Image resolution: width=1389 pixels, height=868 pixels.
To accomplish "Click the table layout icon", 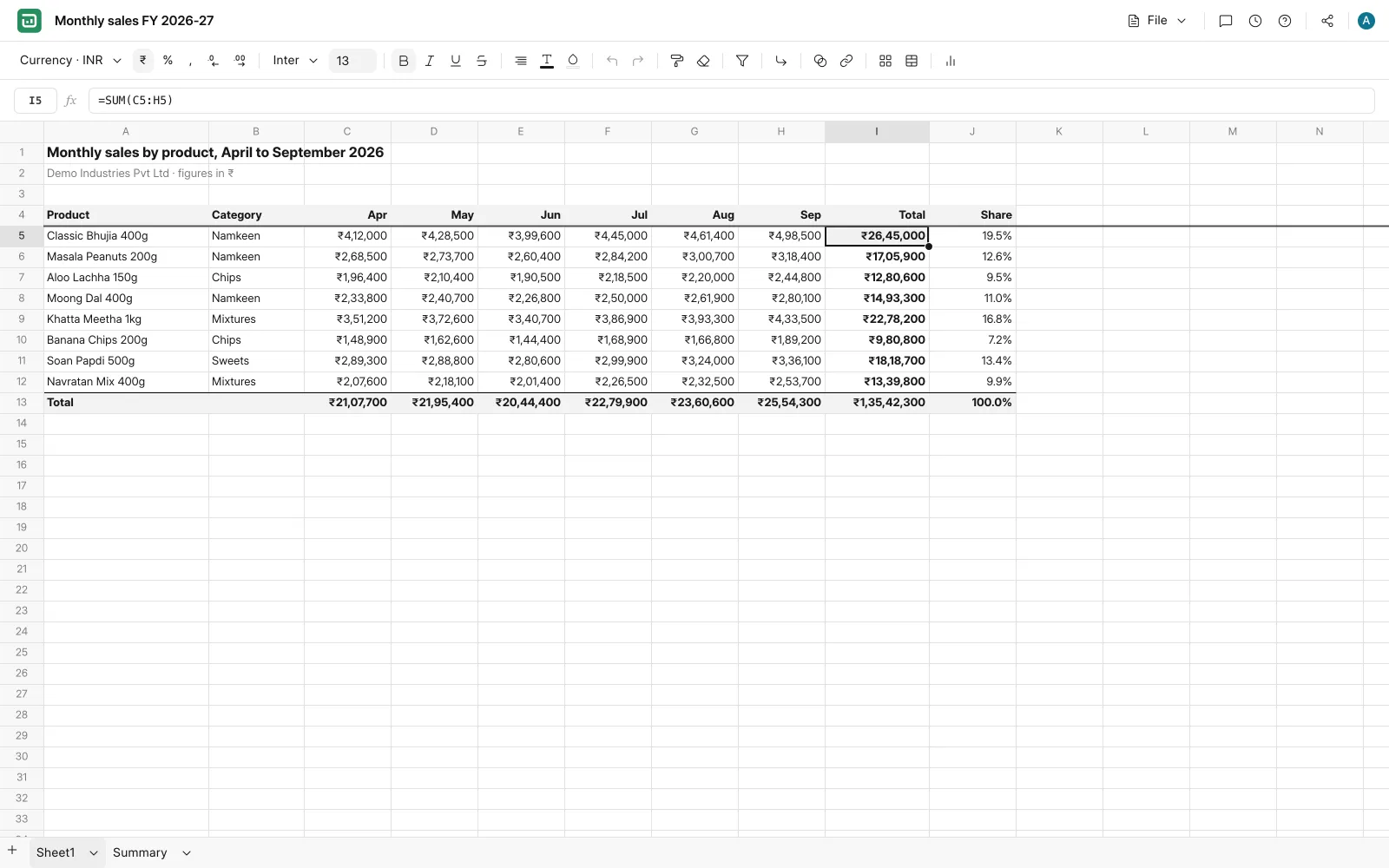I will click(x=912, y=61).
